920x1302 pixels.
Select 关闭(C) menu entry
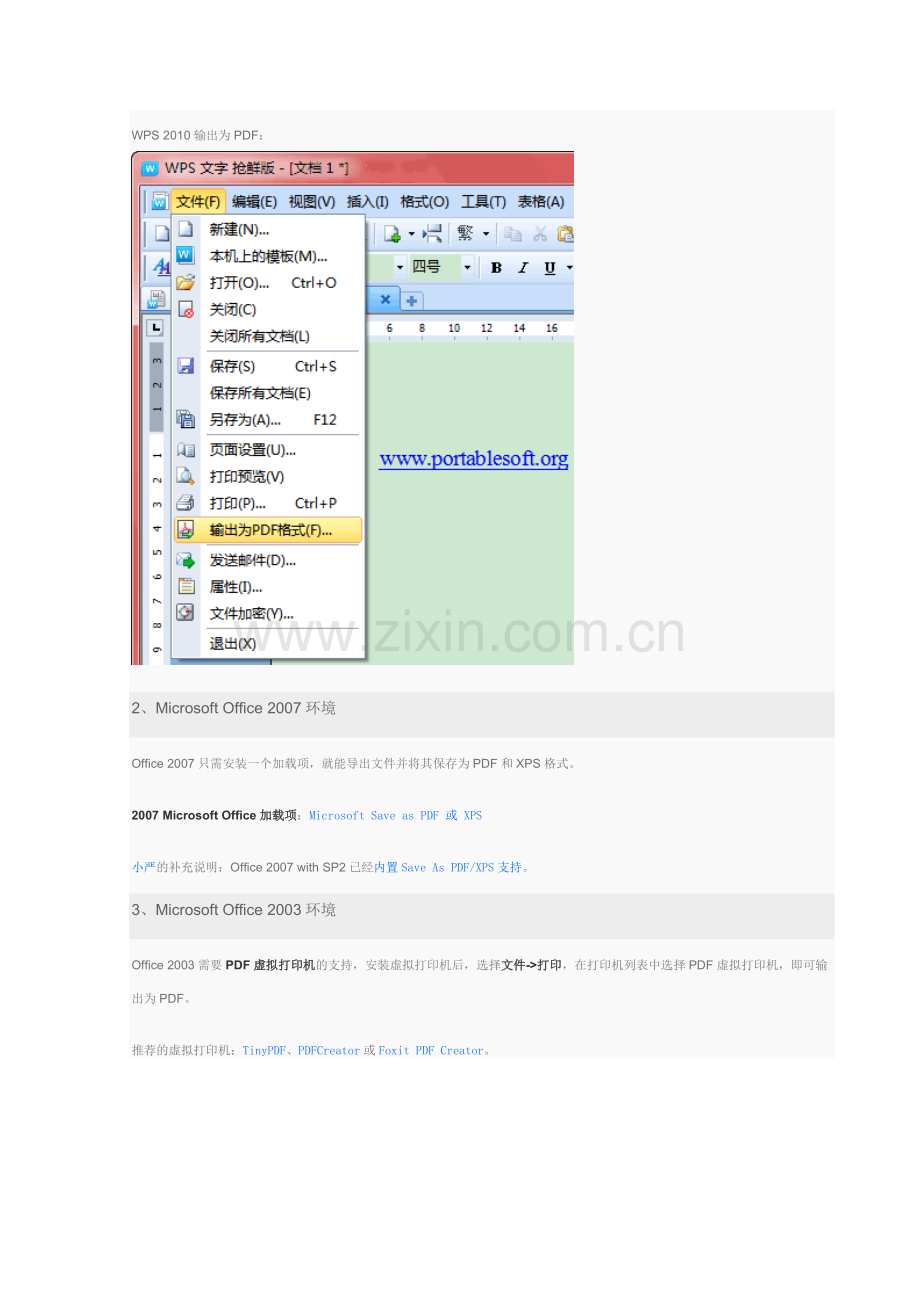click(268, 310)
